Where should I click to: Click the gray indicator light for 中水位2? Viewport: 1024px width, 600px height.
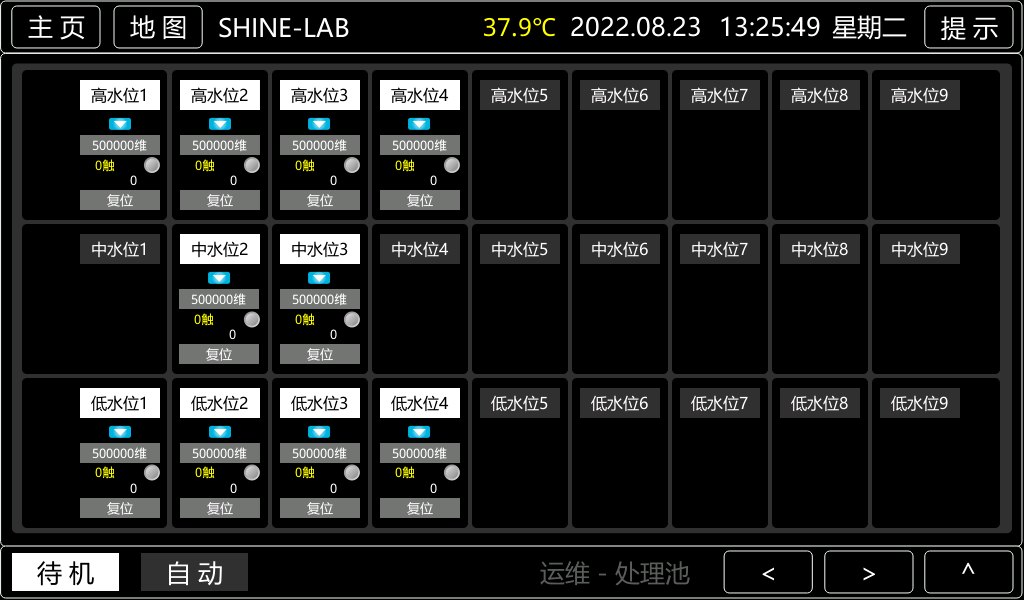pyautogui.click(x=251, y=319)
